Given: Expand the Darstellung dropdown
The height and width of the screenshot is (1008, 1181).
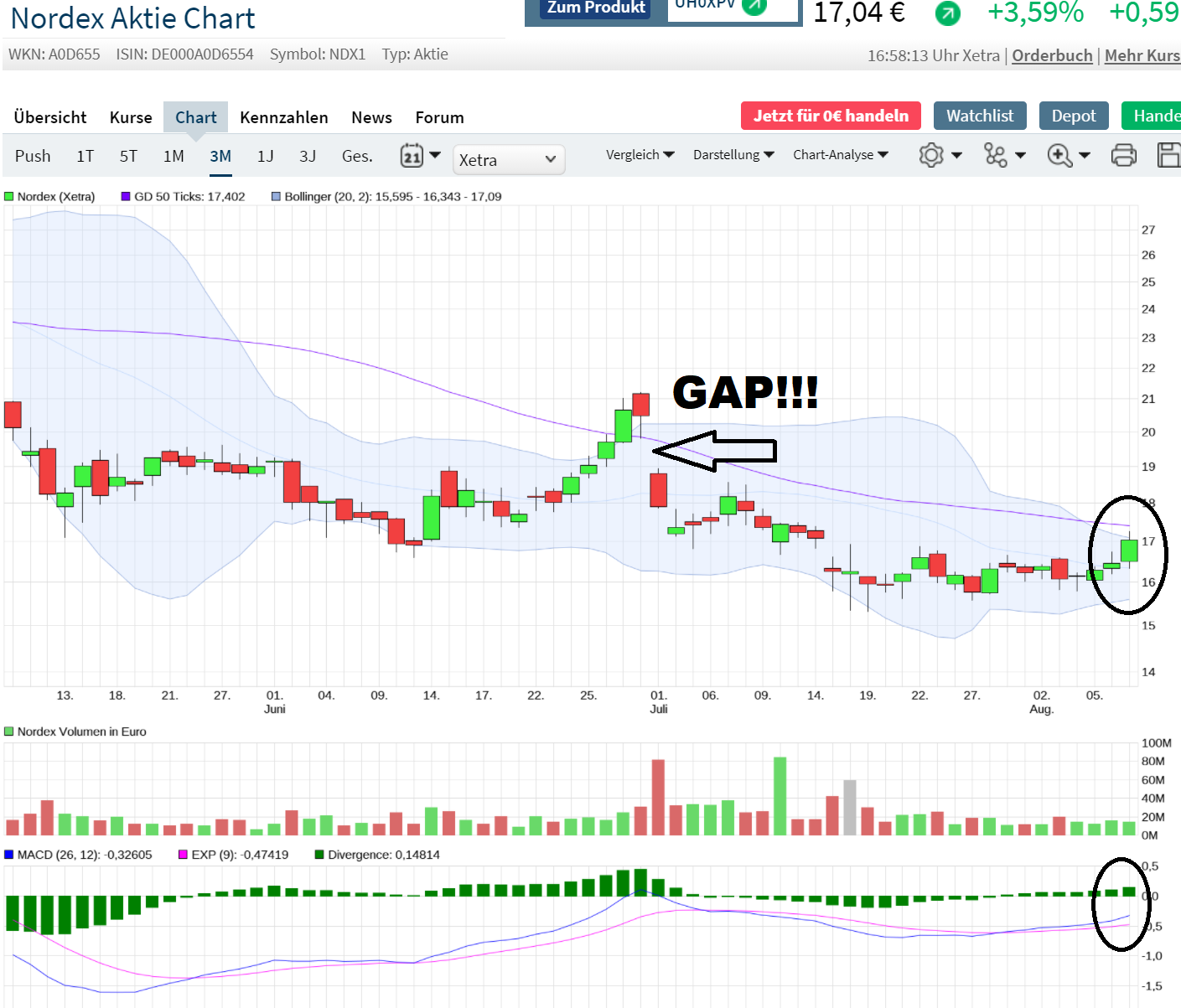Looking at the screenshot, I should [733, 155].
